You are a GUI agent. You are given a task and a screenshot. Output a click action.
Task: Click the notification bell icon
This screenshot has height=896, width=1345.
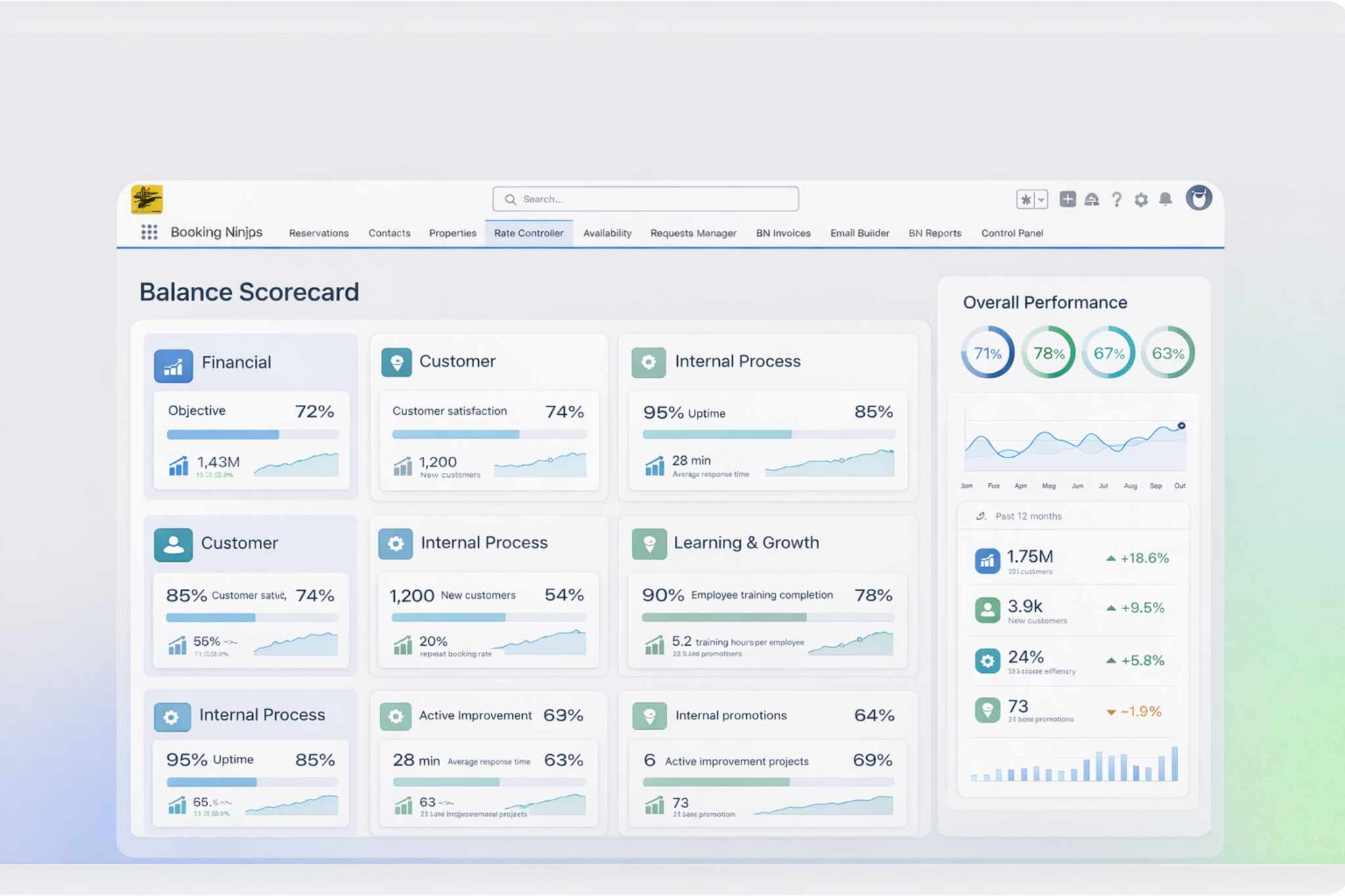(x=1167, y=199)
